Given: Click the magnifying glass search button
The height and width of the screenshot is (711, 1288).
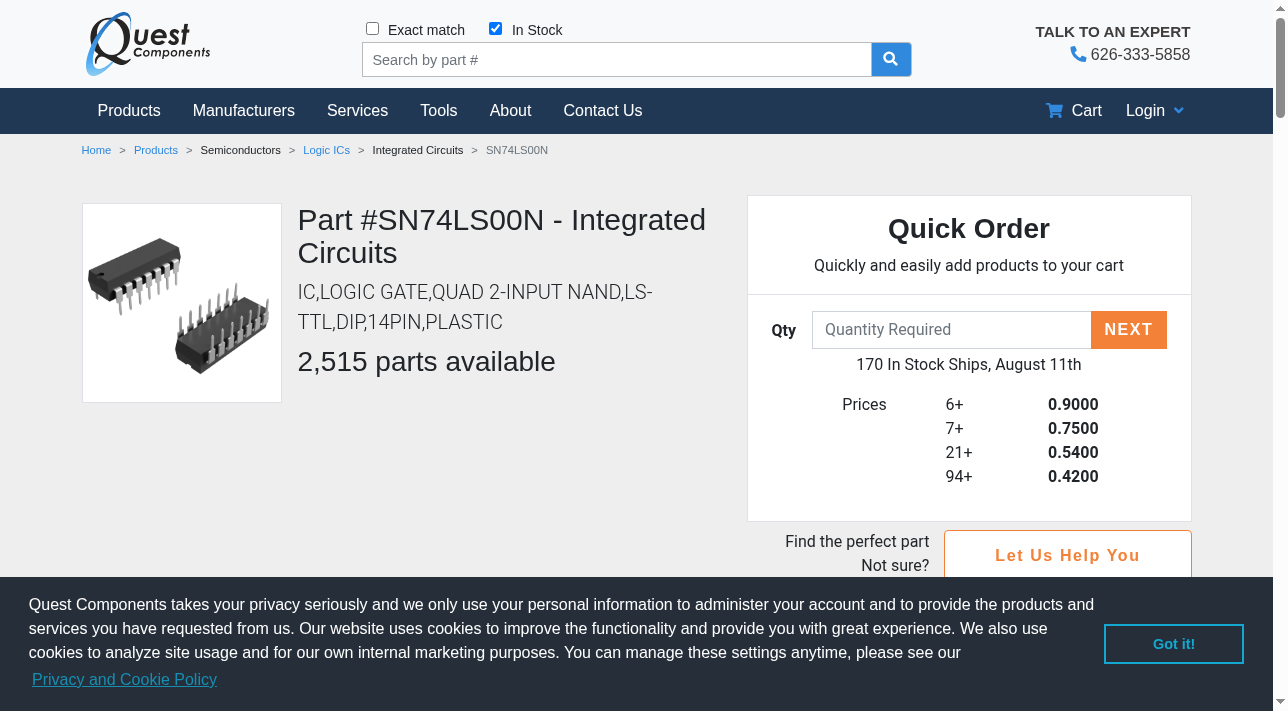Looking at the screenshot, I should click(891, 59).
